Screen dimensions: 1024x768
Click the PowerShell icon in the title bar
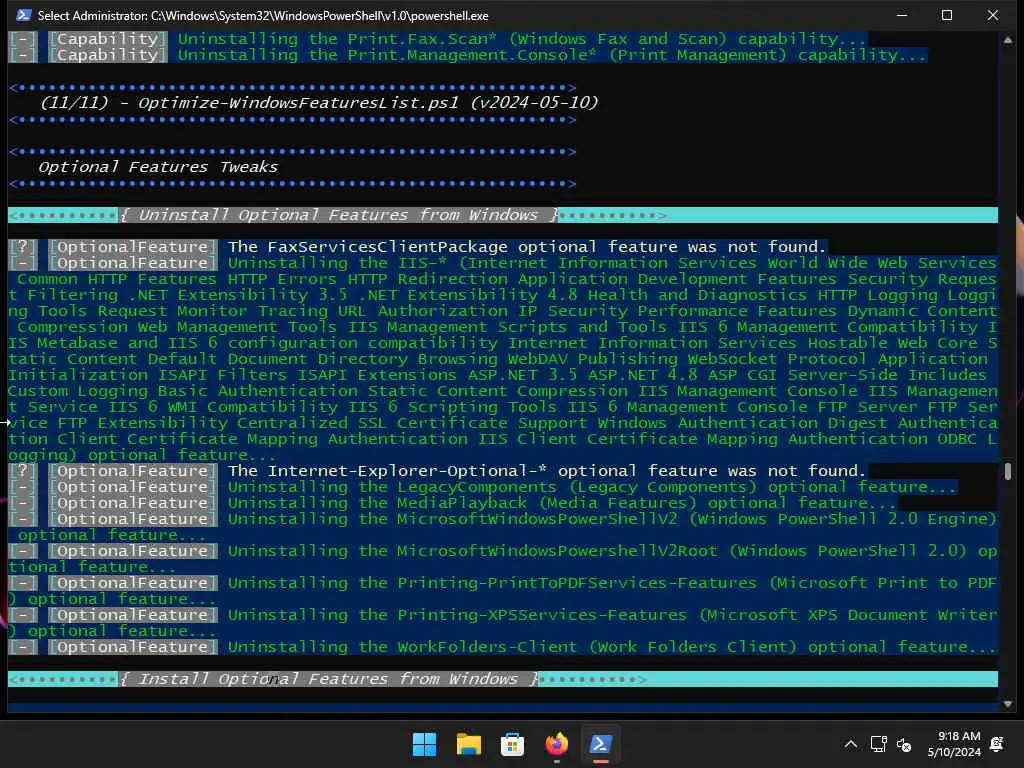(x=24, y=15)
